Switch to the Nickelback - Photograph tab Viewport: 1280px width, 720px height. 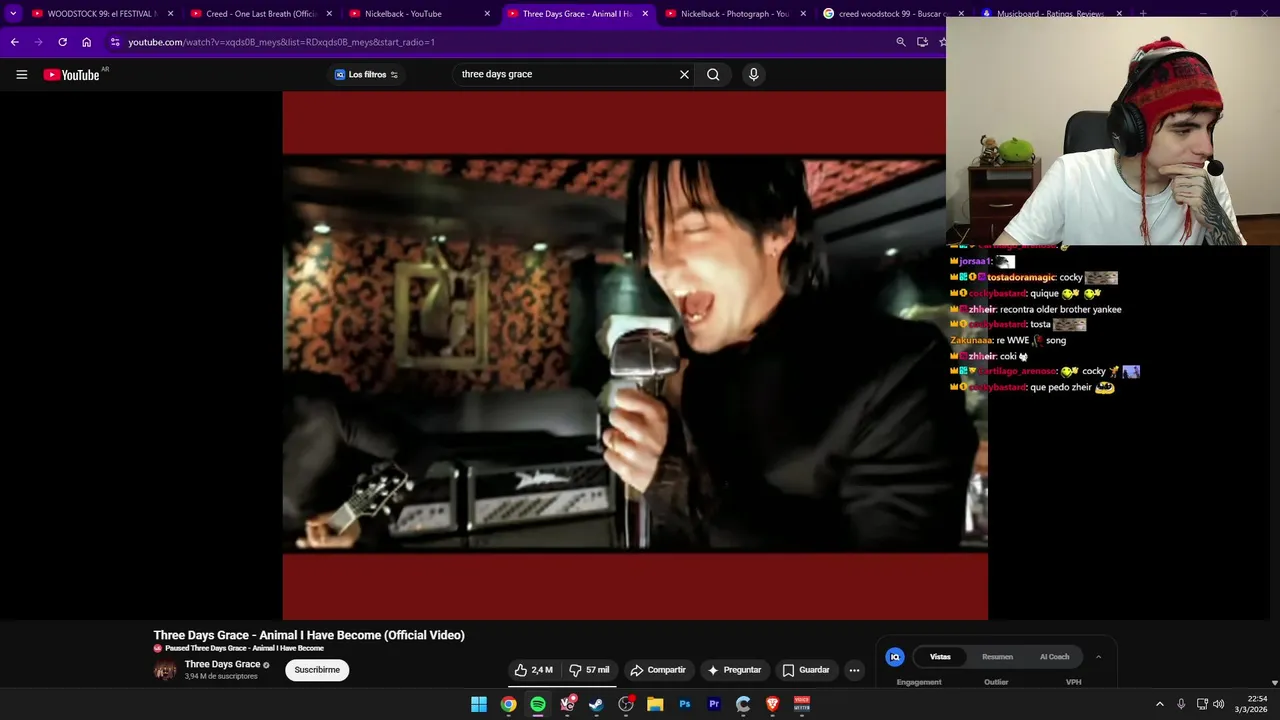coord(735,14)
